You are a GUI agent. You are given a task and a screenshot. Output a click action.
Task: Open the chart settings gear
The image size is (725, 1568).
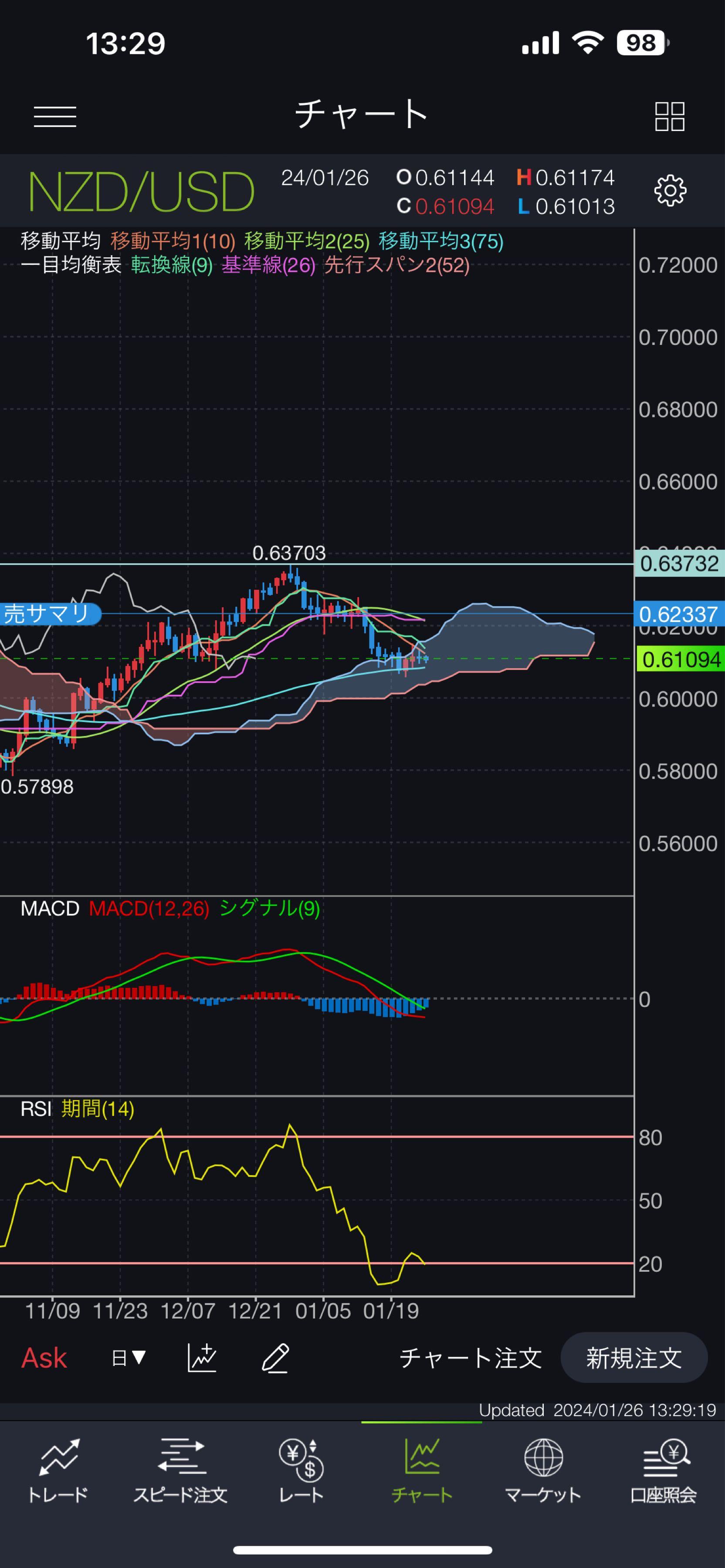click(670, 190)
